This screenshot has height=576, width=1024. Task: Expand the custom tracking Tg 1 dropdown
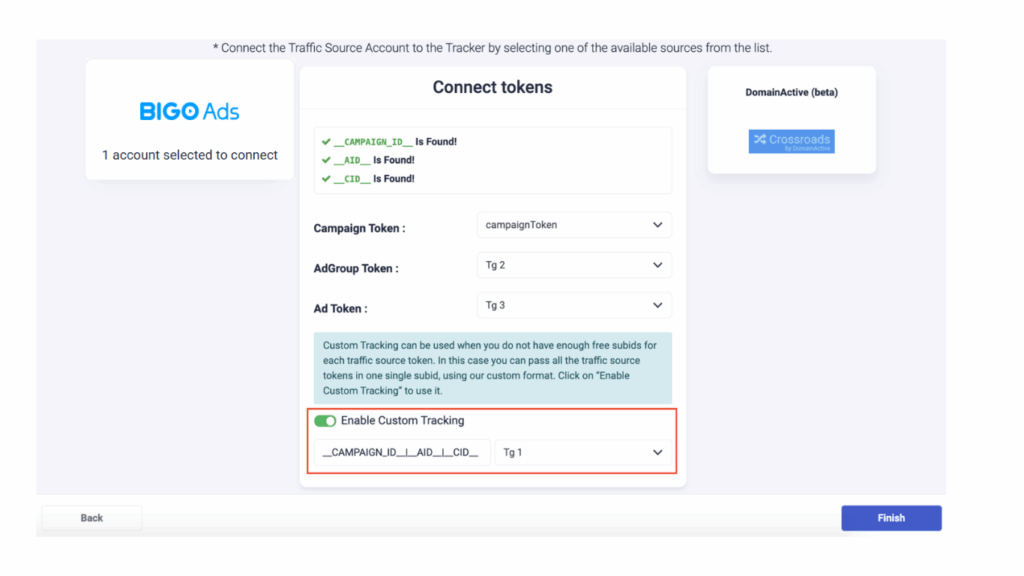coord(583,453)
